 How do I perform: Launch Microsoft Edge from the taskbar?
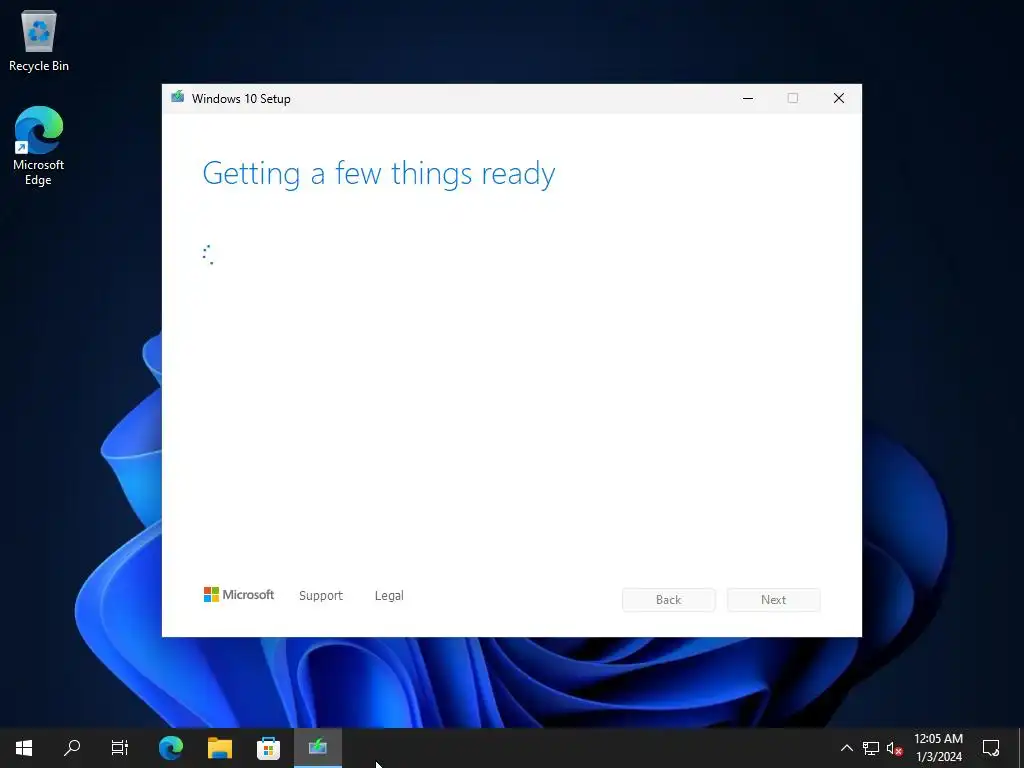click(171, 748)
